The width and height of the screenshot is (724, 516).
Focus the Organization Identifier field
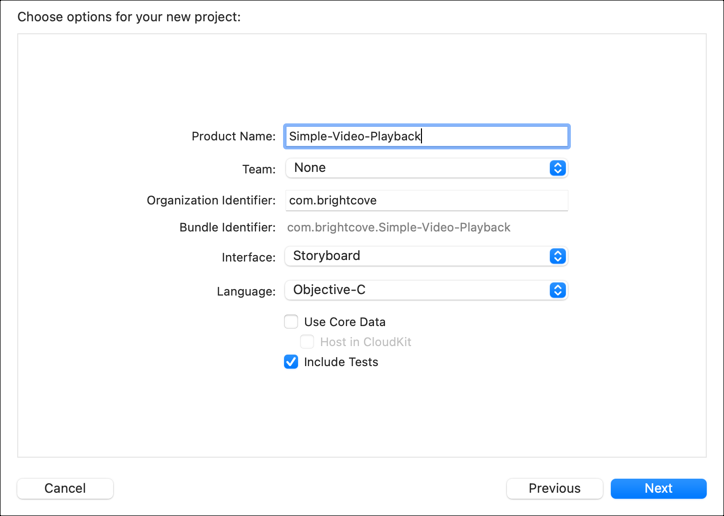click(426, 200)
